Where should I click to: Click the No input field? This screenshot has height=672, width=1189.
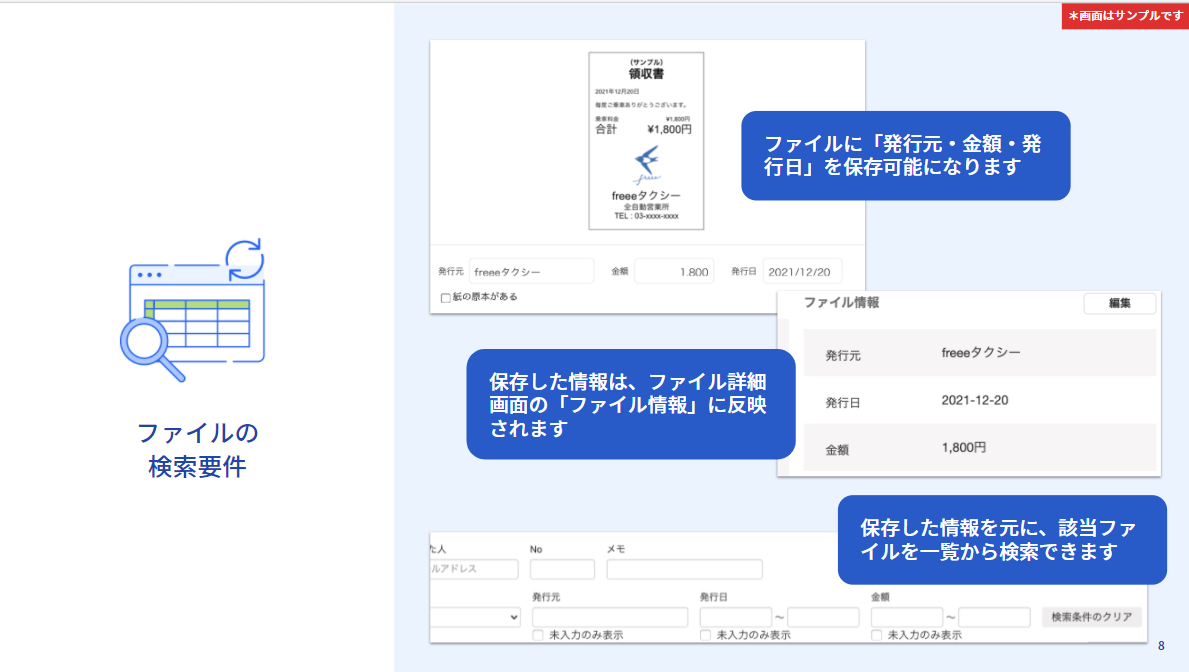click(x=561, y=567)
